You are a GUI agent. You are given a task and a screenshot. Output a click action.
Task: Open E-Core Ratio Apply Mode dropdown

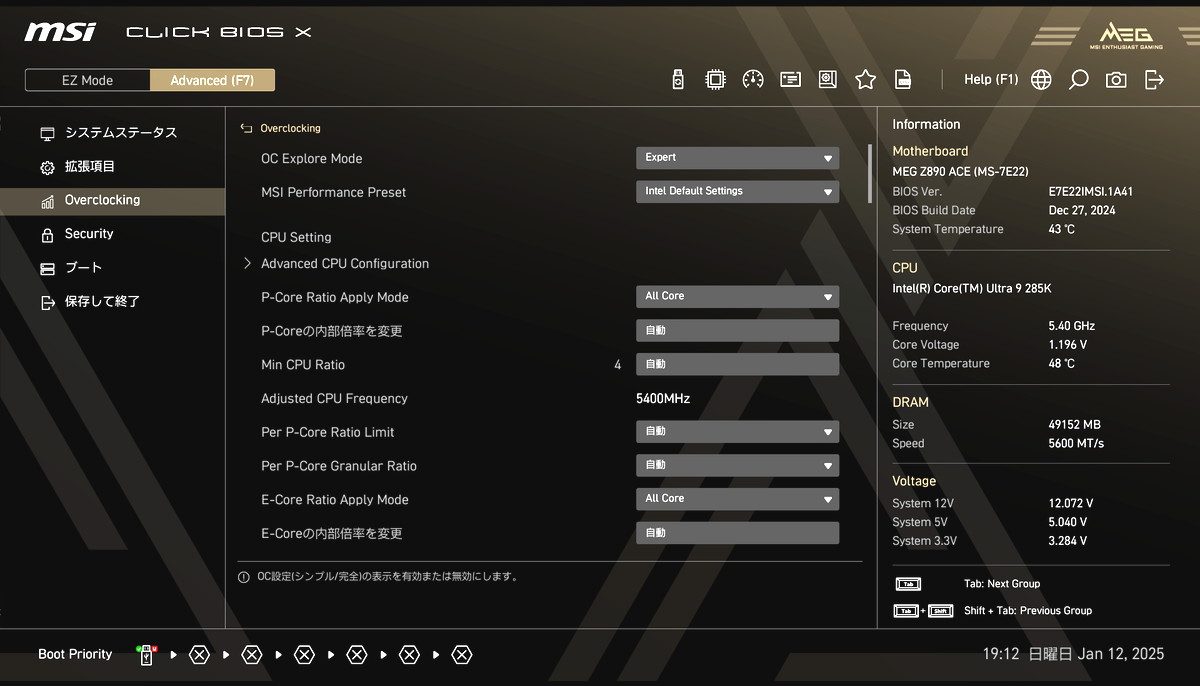pos(737,498)
